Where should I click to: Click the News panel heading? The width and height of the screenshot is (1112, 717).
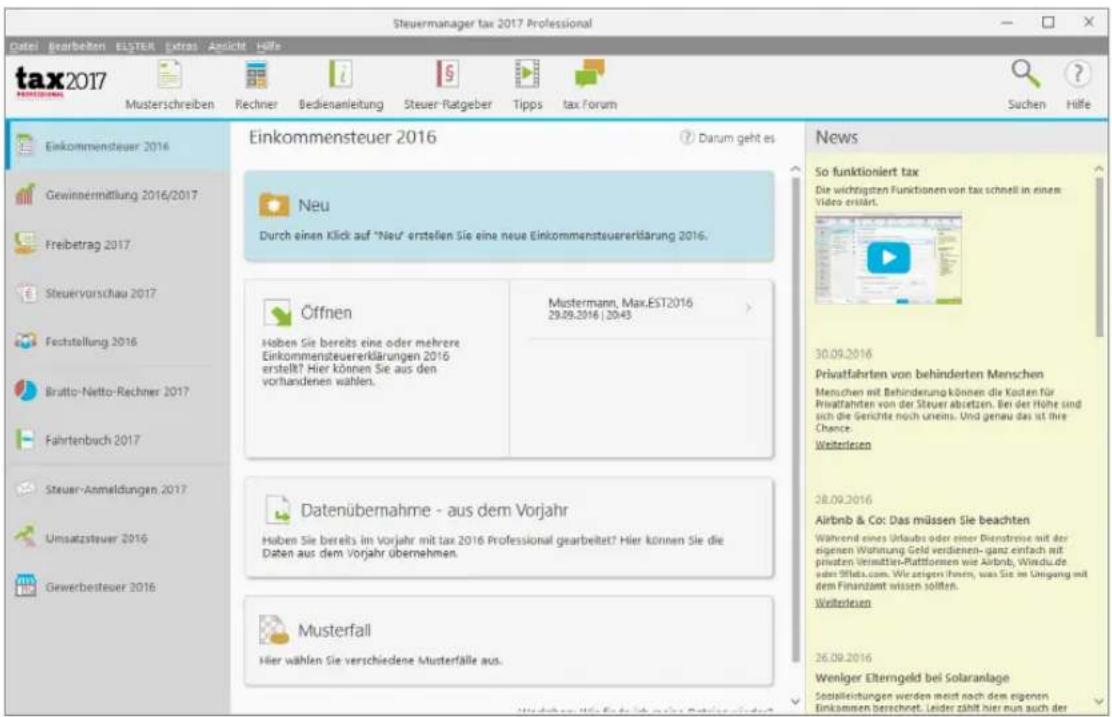point(836,138)
